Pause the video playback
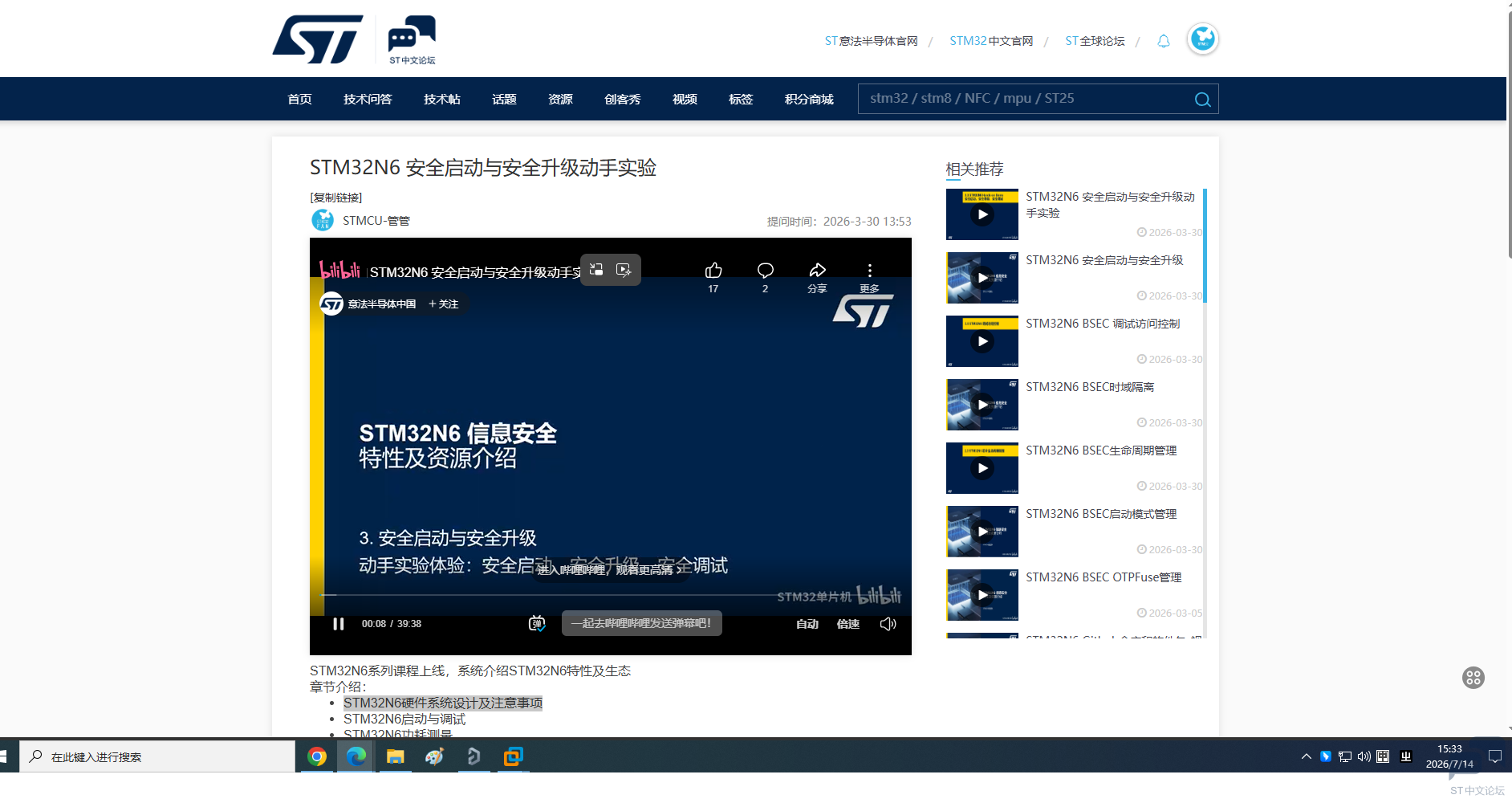The width and height of the screenshot is (1512, 803). pyautogui.click(x=339, y=624)
